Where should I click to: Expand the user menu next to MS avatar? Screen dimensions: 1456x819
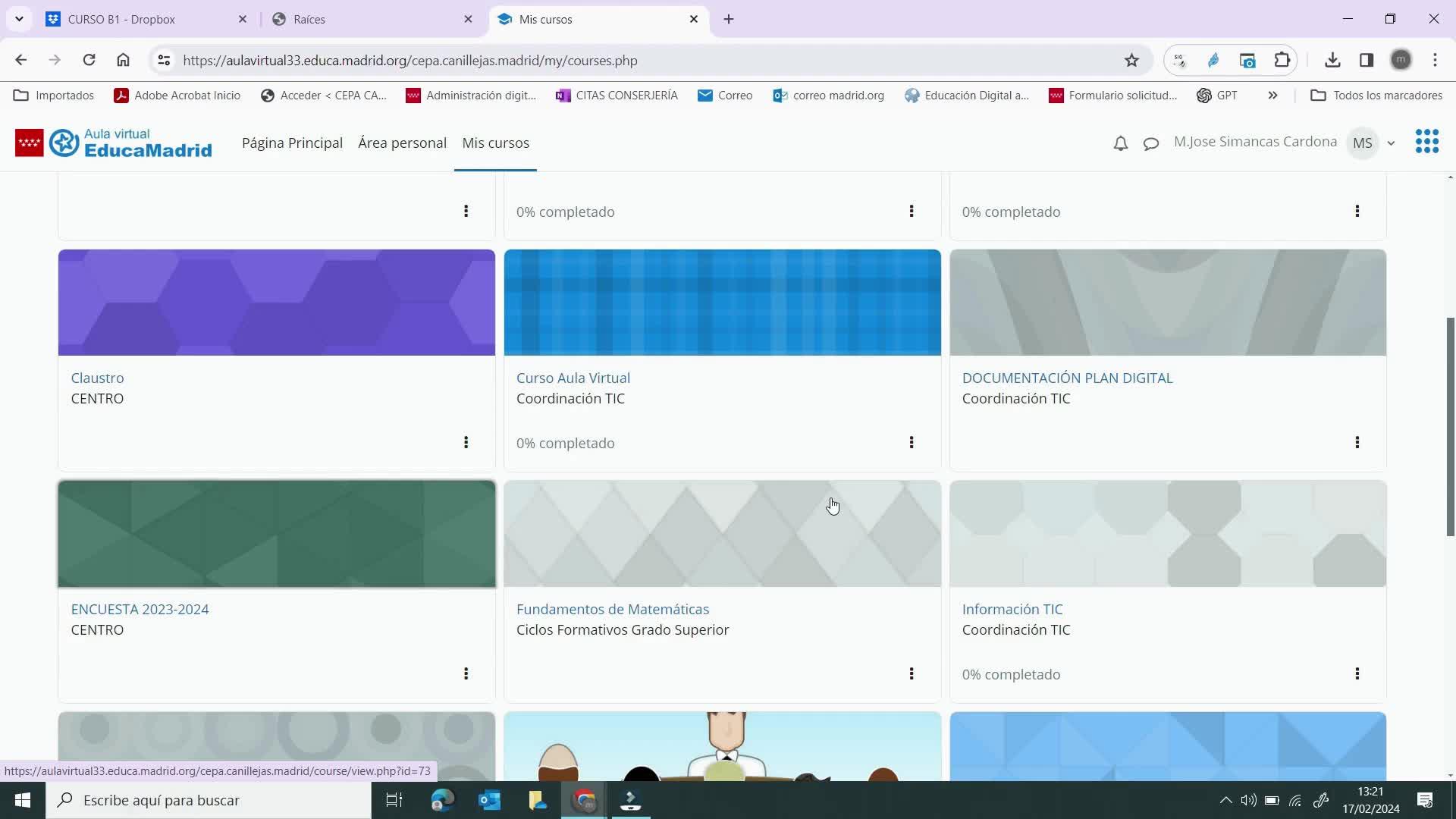[1391, 143]
